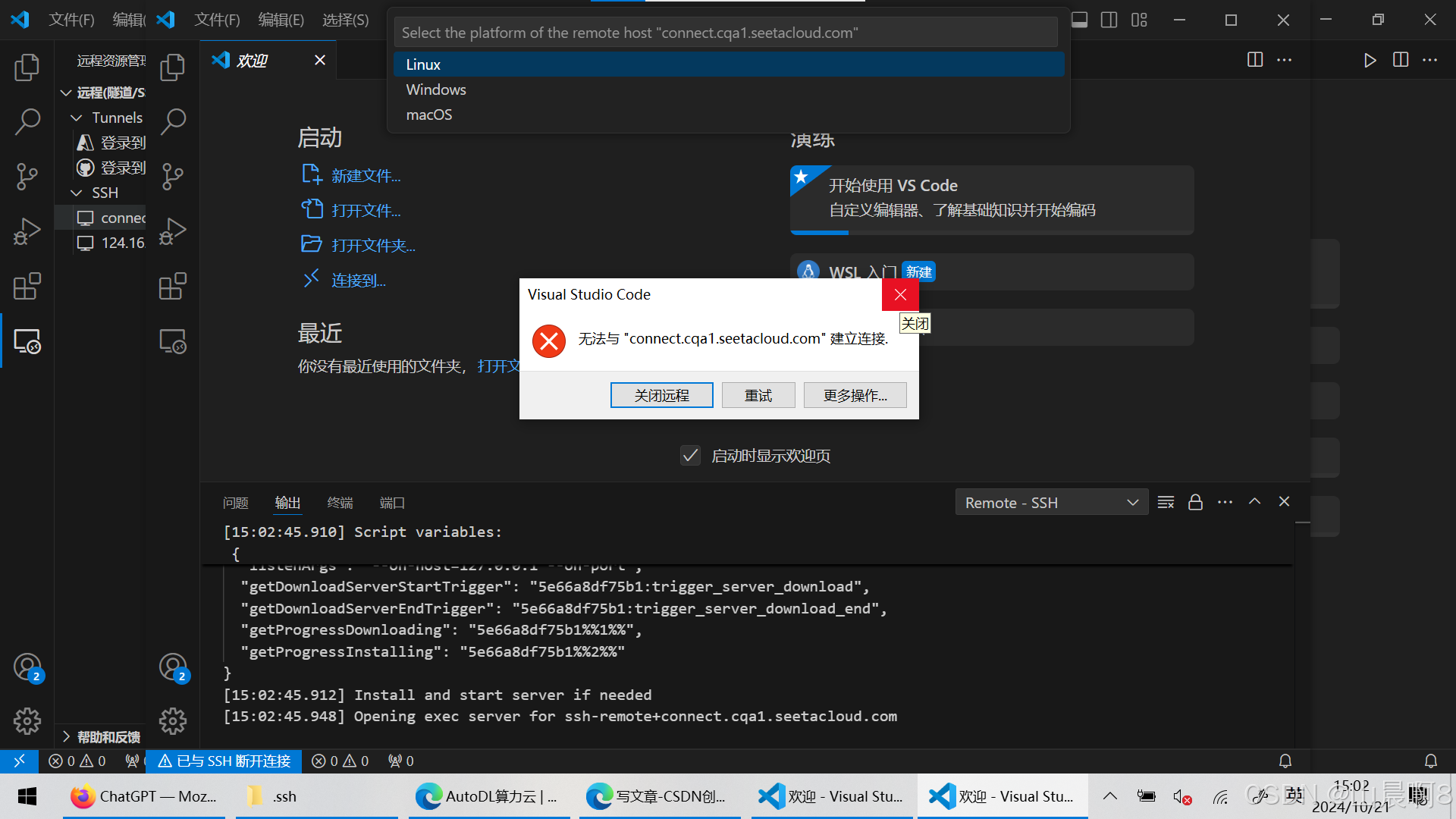This screenshot has height=819, width=1456.
Task: Click 更多操作... in the error dialog
Action: [x=855, y=395]
